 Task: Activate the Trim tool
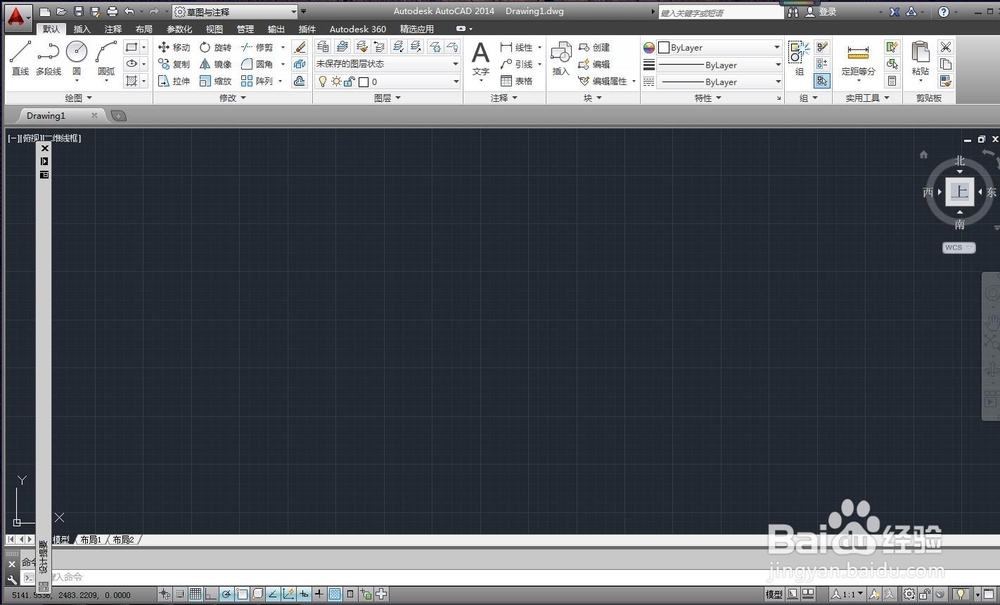click(261, 48)
